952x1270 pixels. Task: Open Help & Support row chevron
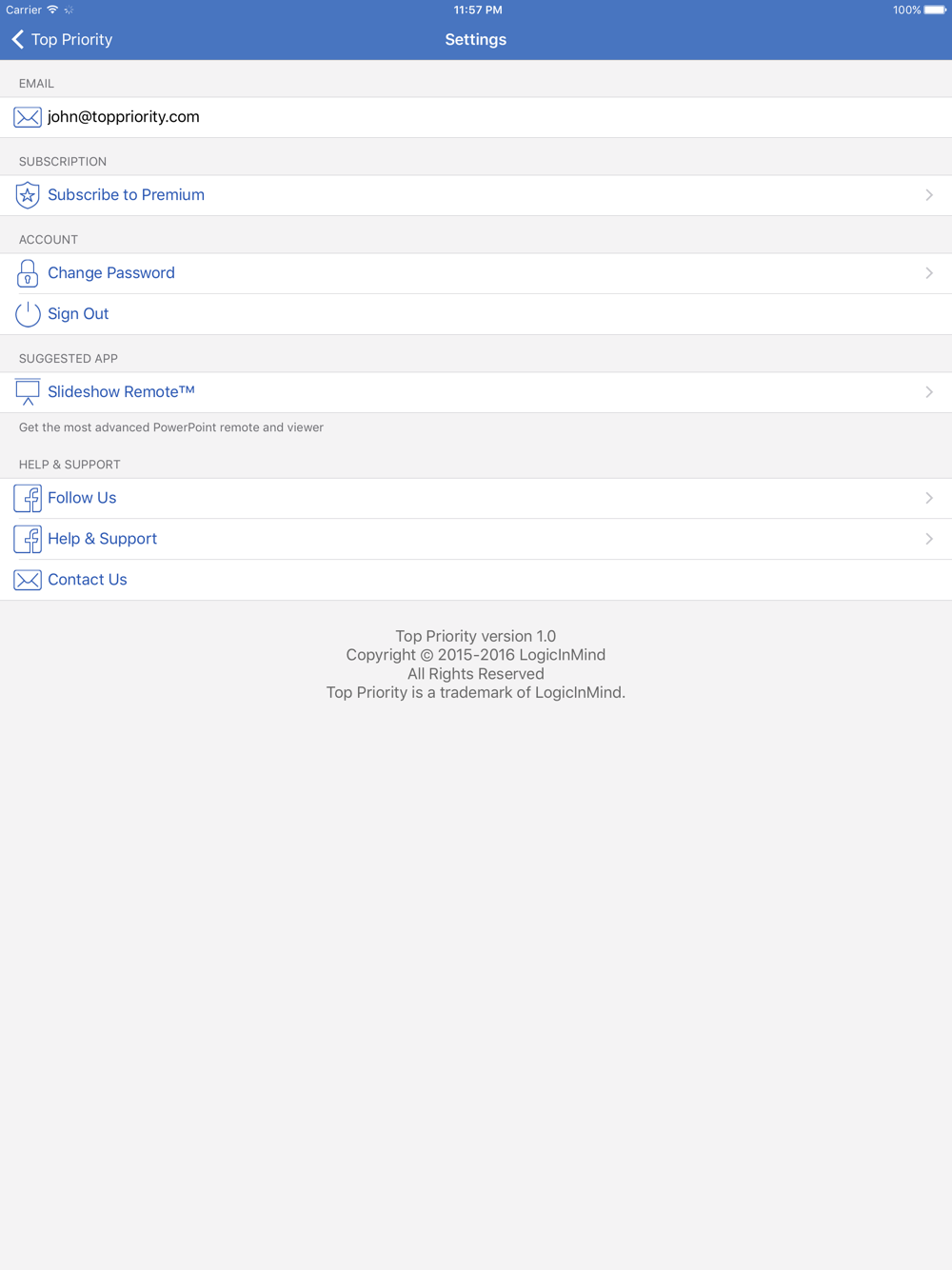[929, 539]
